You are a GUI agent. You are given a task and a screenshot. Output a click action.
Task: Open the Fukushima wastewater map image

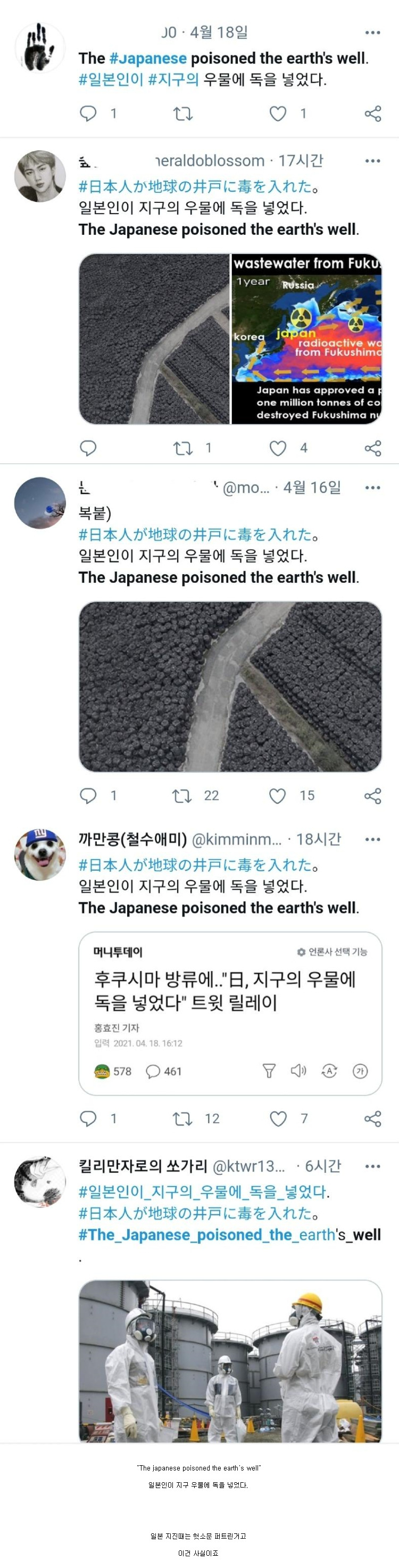(x=306, y=338)
